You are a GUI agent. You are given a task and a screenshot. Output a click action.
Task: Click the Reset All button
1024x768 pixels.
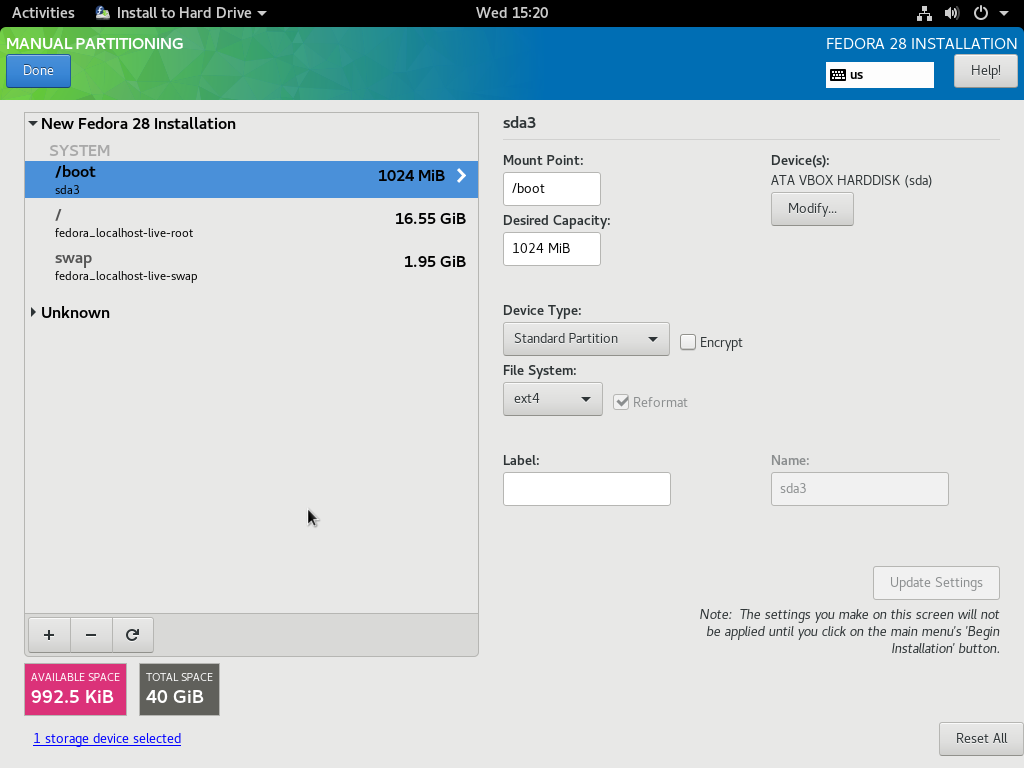981,739
